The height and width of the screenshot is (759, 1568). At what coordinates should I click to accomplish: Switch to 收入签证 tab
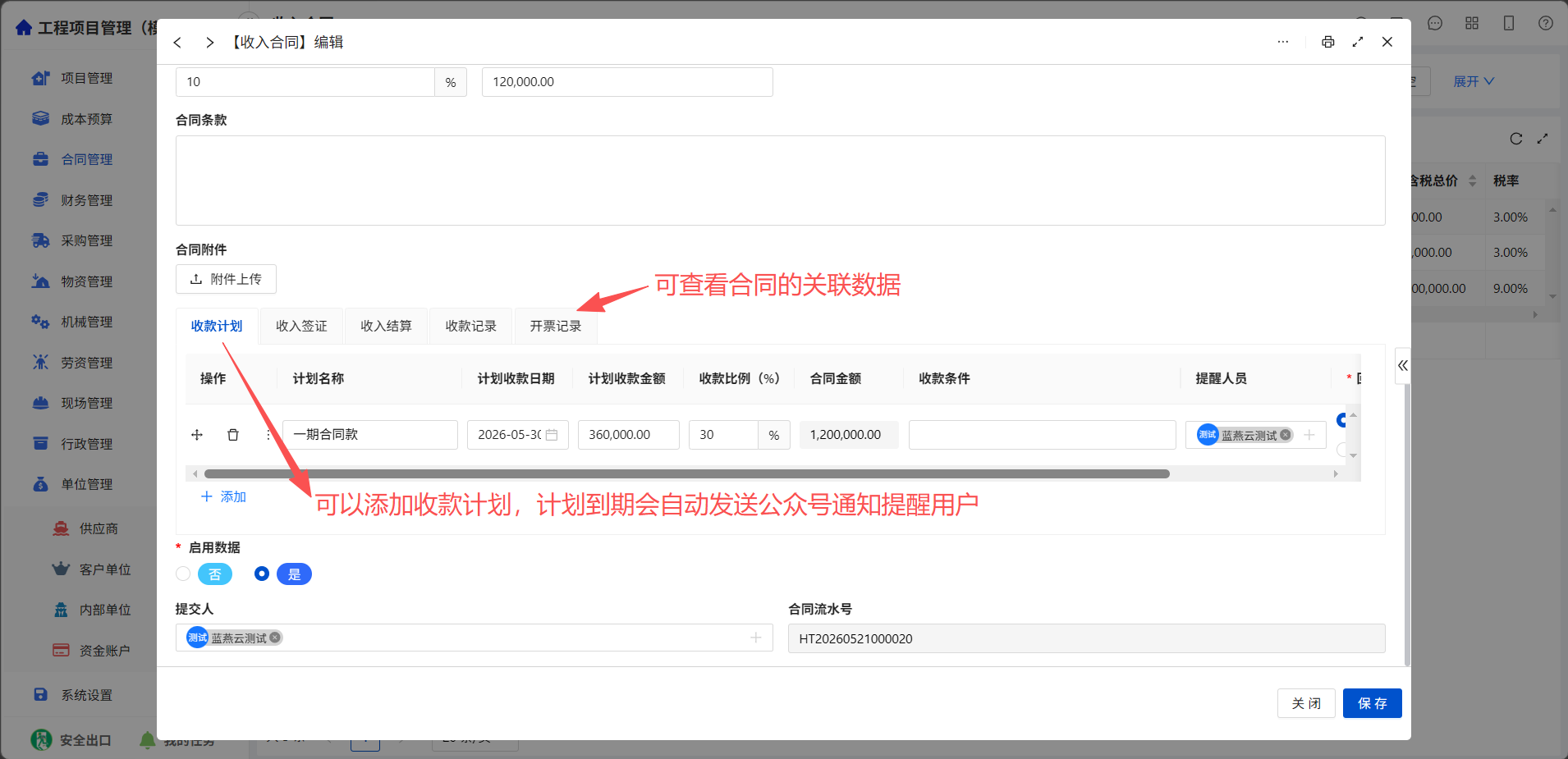click(301, 326)
